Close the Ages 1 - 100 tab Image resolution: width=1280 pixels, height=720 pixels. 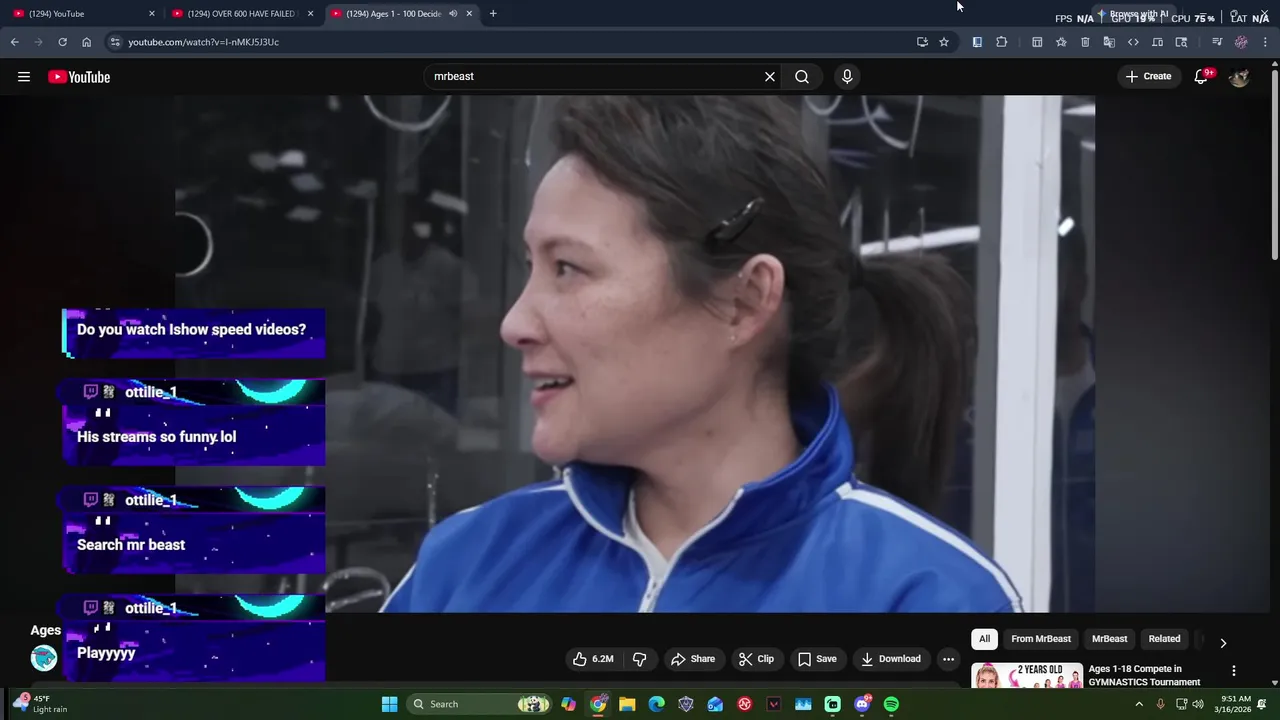pos(469,14)
